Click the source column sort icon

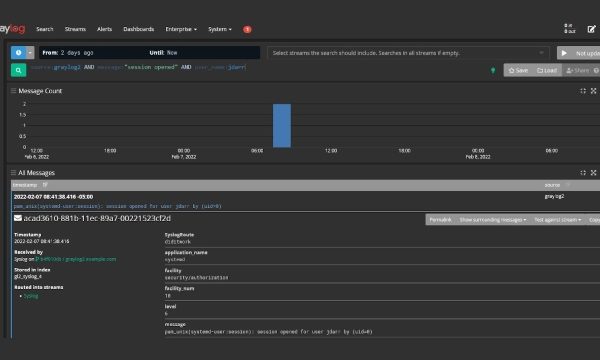568,185
